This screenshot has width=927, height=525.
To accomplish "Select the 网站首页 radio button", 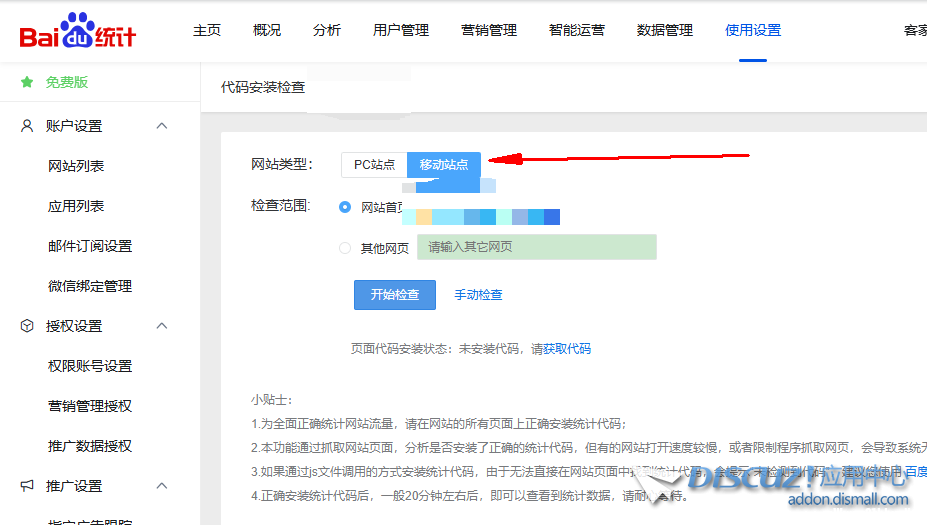I will 345,207.
